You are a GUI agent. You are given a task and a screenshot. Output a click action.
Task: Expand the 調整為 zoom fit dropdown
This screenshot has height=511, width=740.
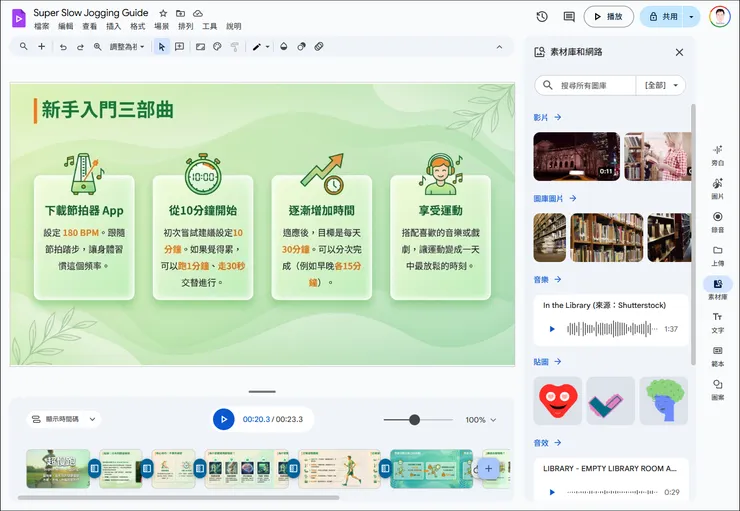[127, 47]
